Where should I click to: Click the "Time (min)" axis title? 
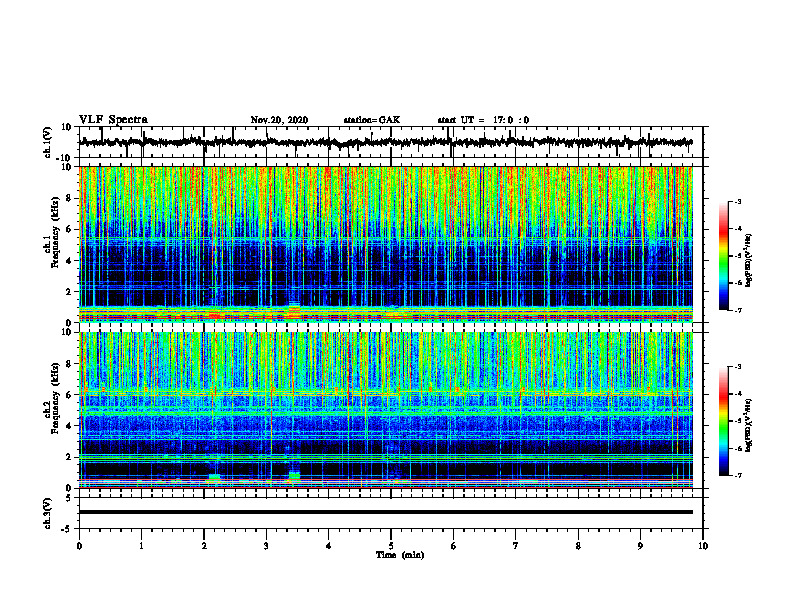coord(400,555)
